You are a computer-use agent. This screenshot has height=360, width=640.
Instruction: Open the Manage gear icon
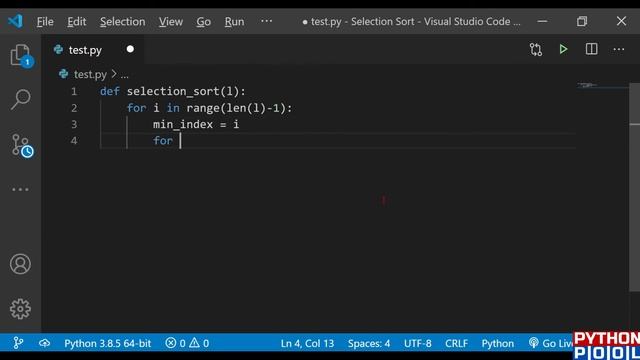coord(20,309)
